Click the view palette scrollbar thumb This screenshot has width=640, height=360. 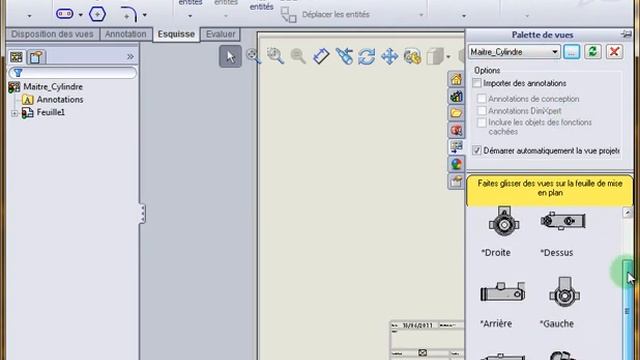(x=627, y=310)
